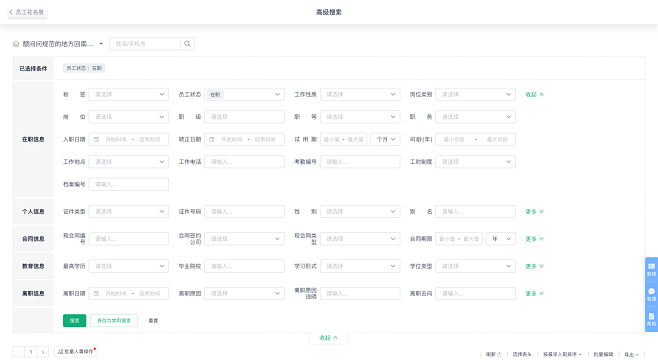Click the 现合同编号 input field
Viewport: 658px width, 360px height.
pos(128,239)
